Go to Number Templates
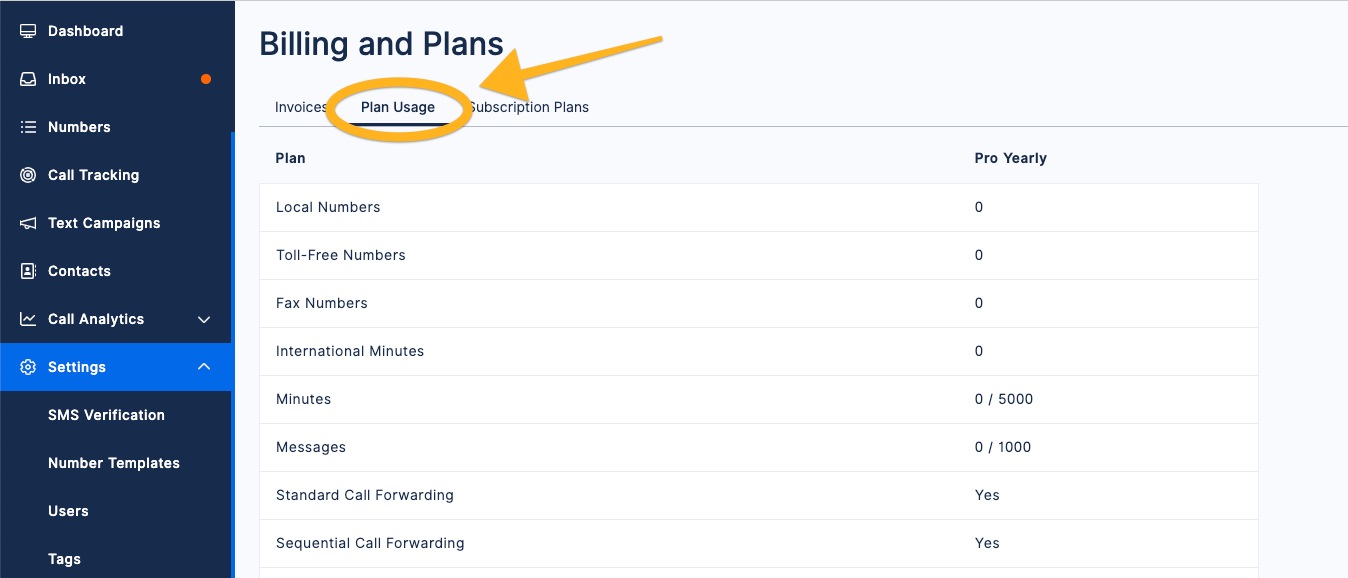The width and height of the screenshot is (1348, 578). coord(114,463)
